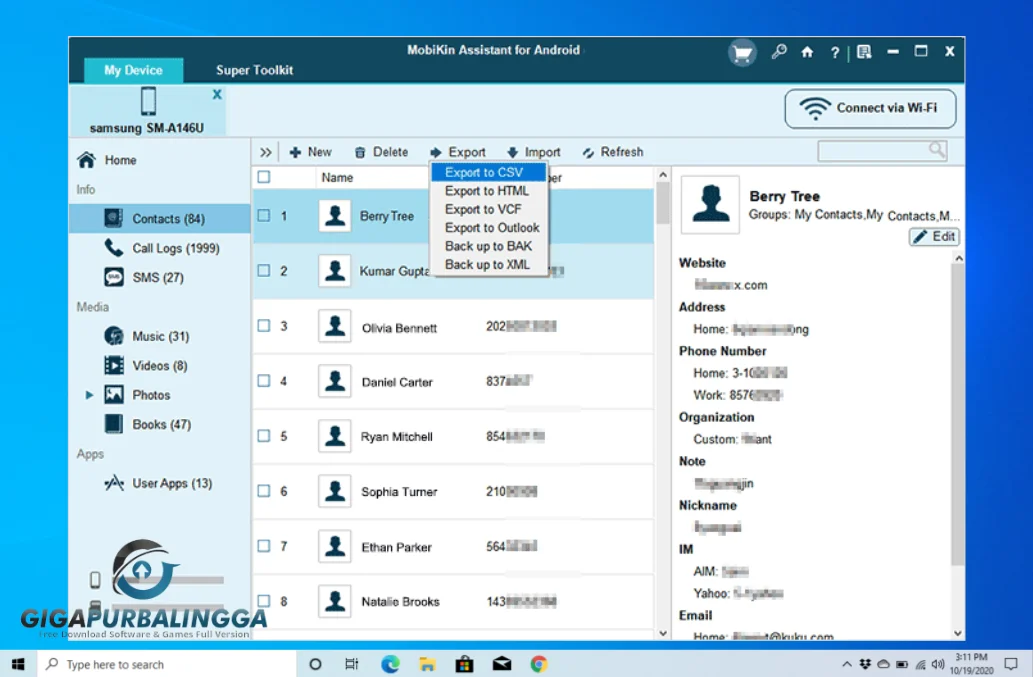Check the Natalie Brooks row checkbox
1033x677 pixels.
264,601
